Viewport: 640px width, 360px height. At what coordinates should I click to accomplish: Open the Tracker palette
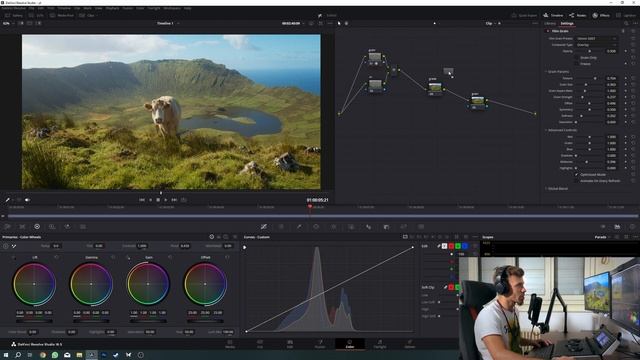pyautogui.click(x=333, y=227)
